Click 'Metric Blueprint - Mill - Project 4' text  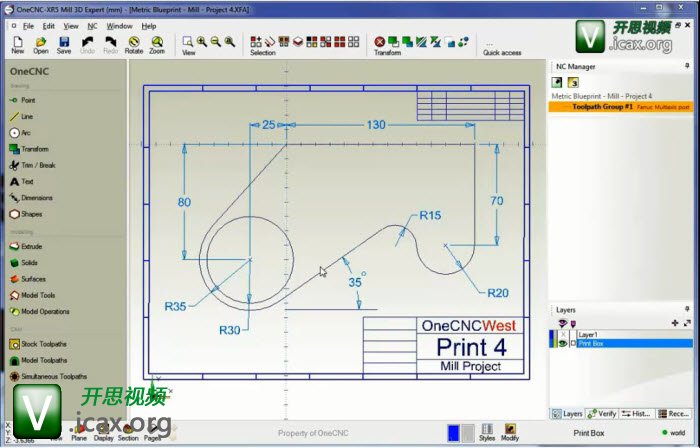coord(601,96)
